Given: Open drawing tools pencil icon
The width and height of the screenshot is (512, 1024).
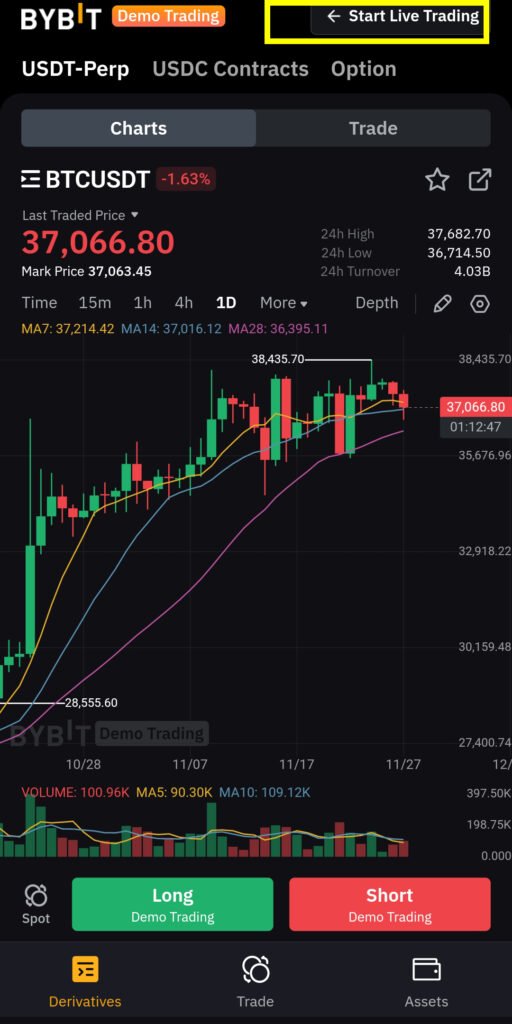Looking at the screenshot, I should [442, 303].
